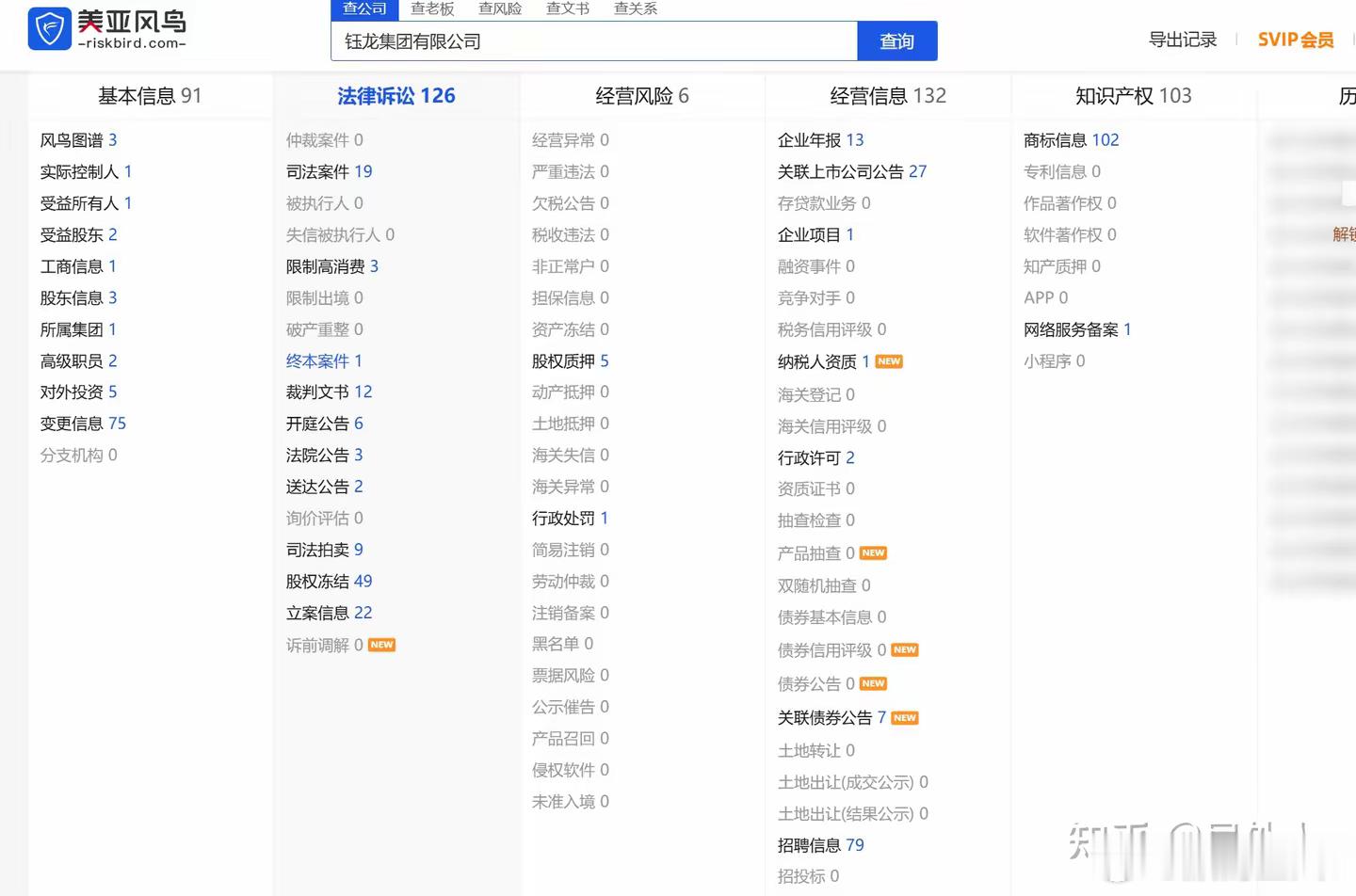The image size is (1356, 896).
Task: Click the 专利信息 0 entry
Action: tap(1062, 172)
